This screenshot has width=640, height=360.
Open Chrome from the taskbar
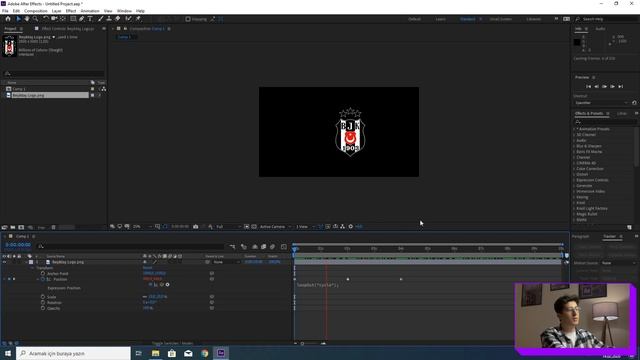204,353
